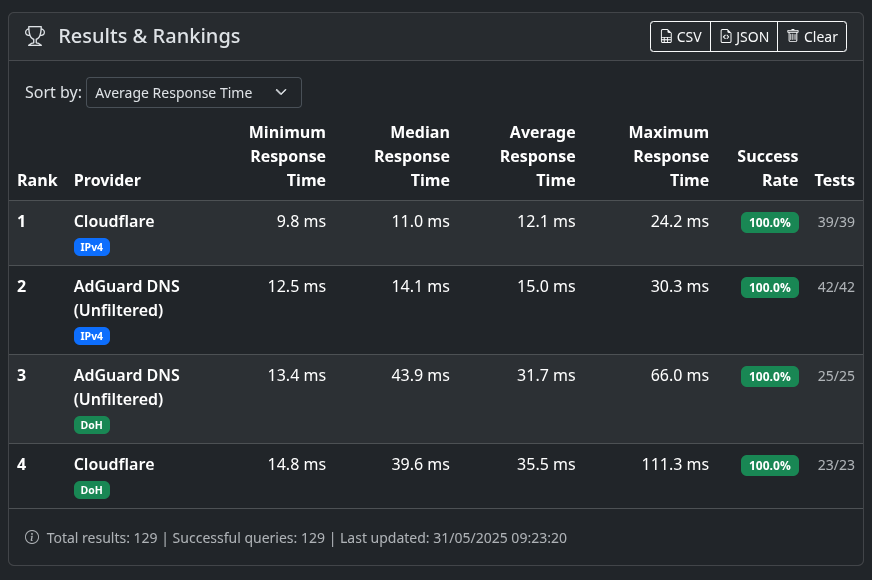Screen dimensions: 872x580
Task: Click the 13.4 ms minimum time cell
Action: (296, 375)
